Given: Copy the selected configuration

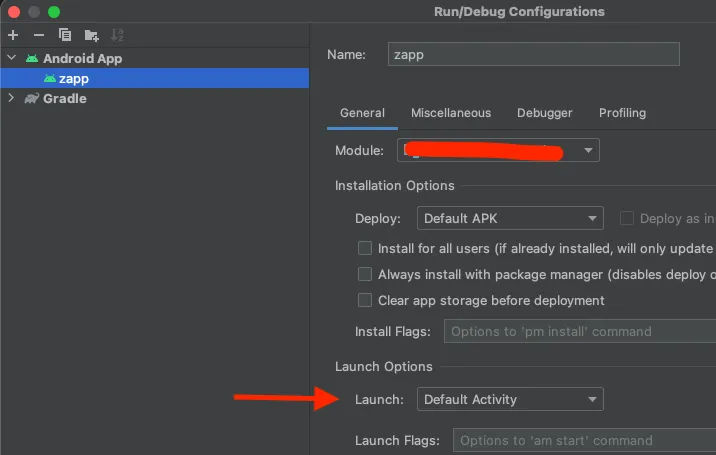Looking at the screenshot, I should pos(65,36).
